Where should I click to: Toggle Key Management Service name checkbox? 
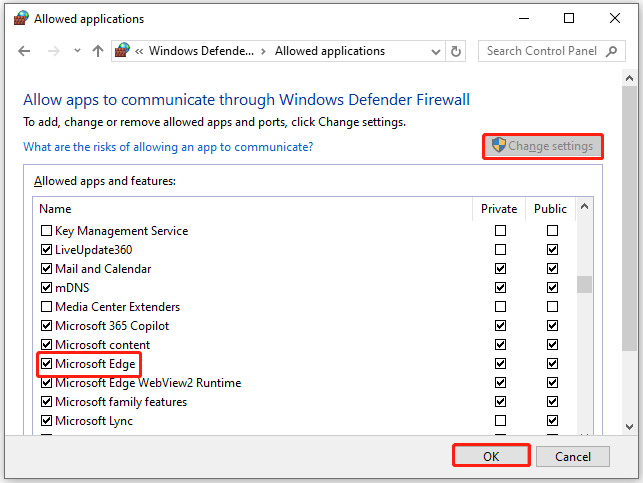pyautogui.click(x=46, y=231)
